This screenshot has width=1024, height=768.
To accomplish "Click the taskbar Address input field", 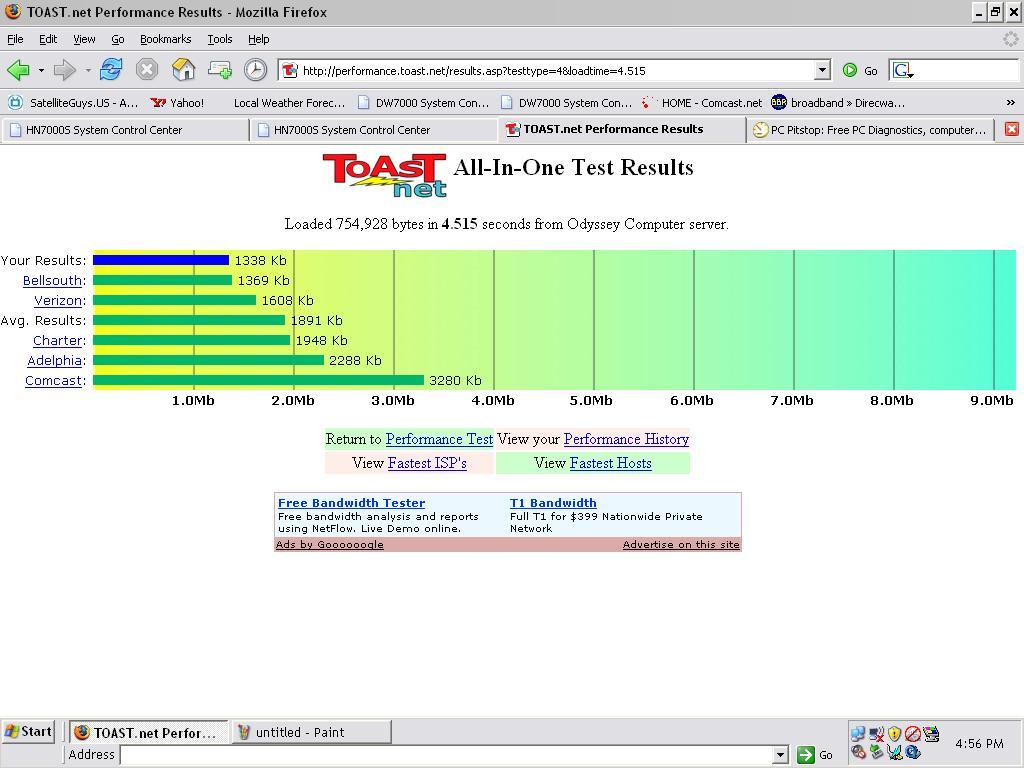I will click(447, 755).
